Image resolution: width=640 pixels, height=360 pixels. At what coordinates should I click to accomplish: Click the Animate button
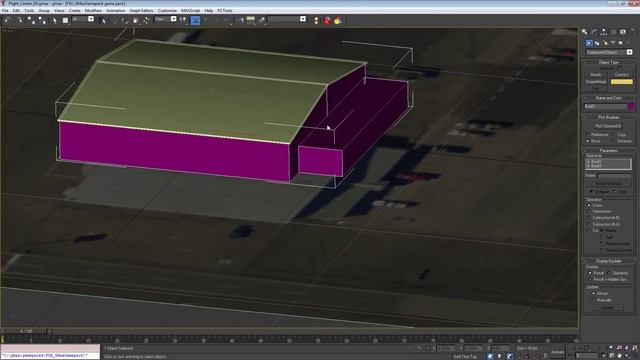[x=558, y=352]
